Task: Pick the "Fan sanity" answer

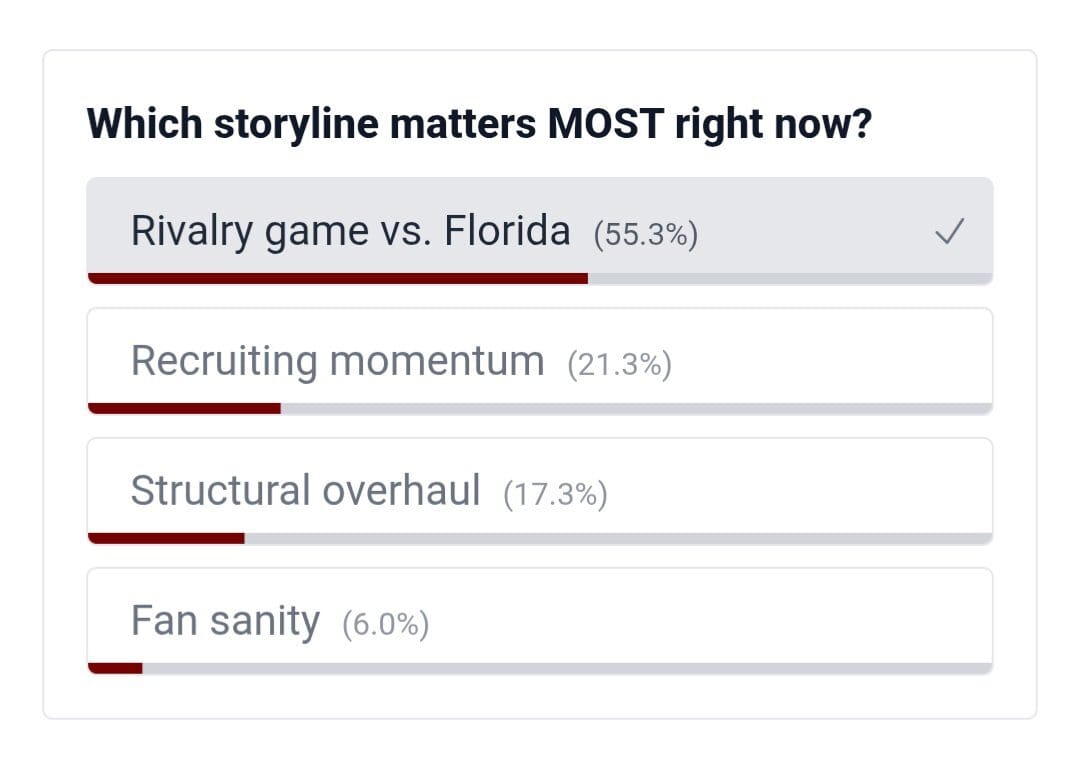Action: [x=225, y=621]
